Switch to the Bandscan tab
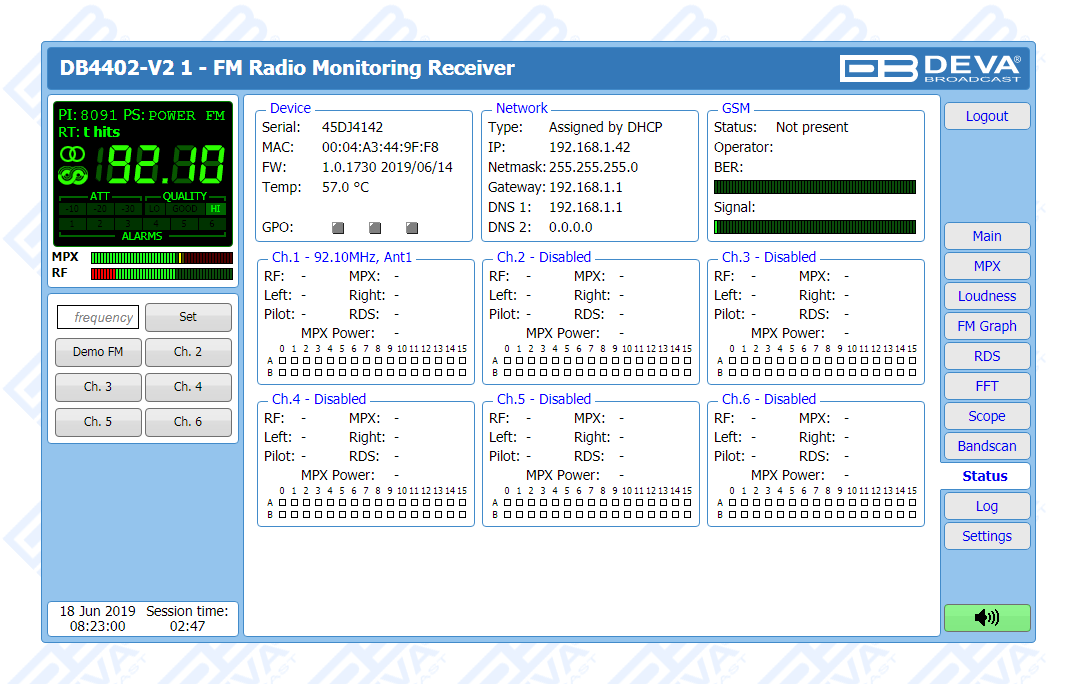Viewport: 1077px width, 684px height. [986, 446]
